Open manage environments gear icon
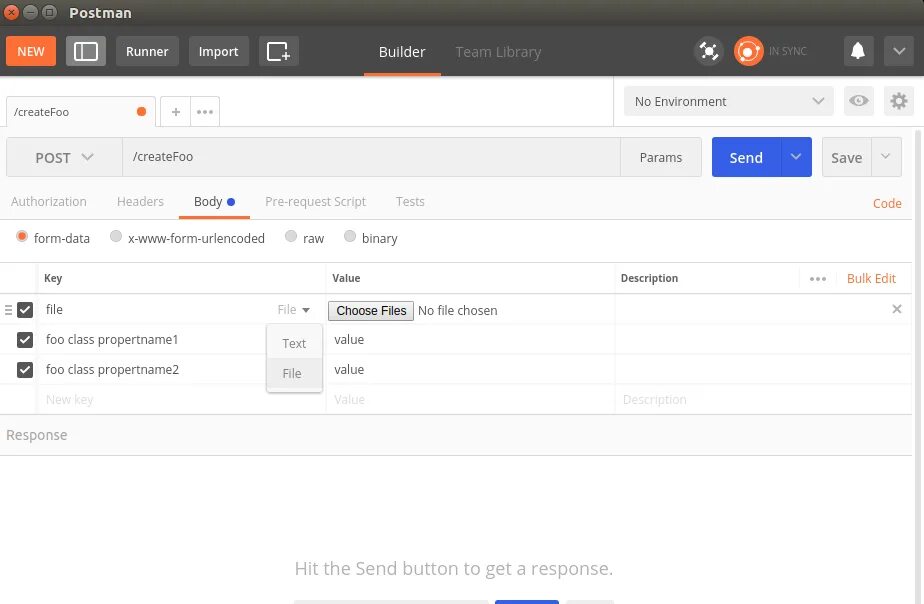Image resolution: width=924 pixels, height=604 pixels. tap(899, 101)
